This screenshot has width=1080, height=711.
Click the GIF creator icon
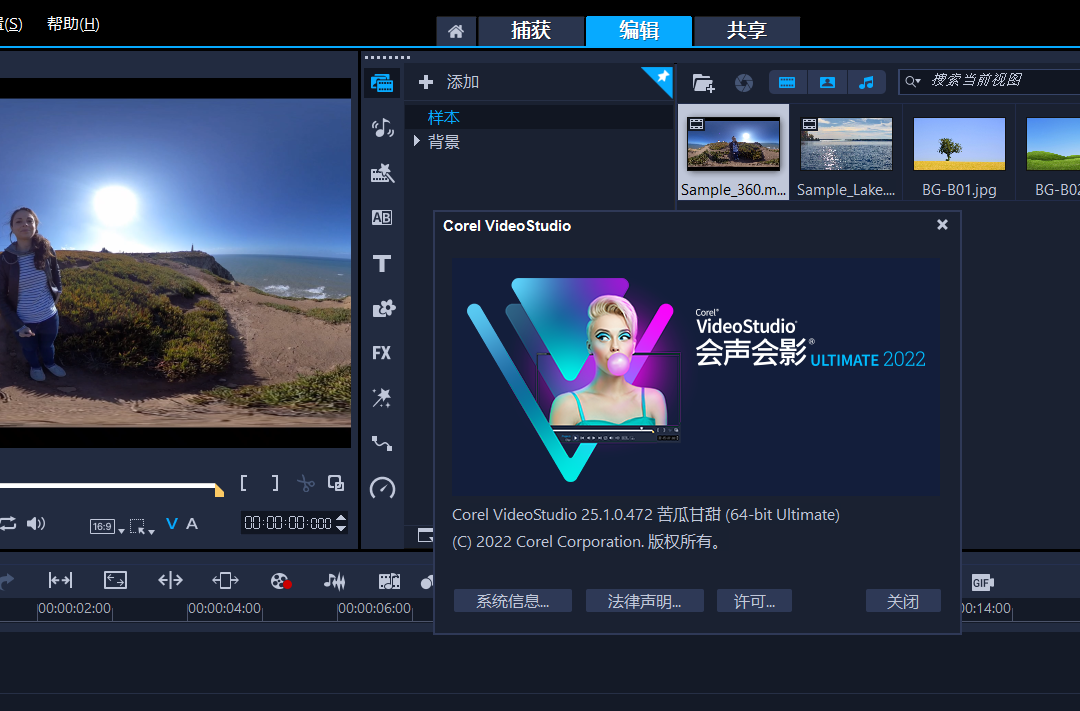pyautogui.click(x=982, y=582)
